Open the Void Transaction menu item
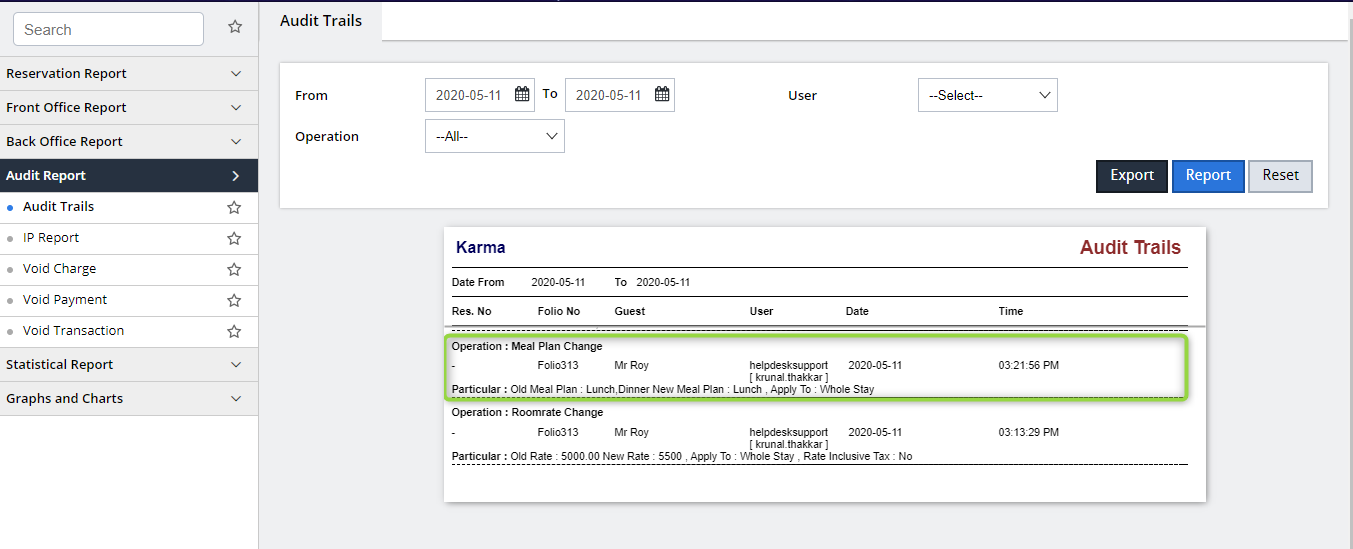This screenshot has height=549, width=1353. (74, 331)
